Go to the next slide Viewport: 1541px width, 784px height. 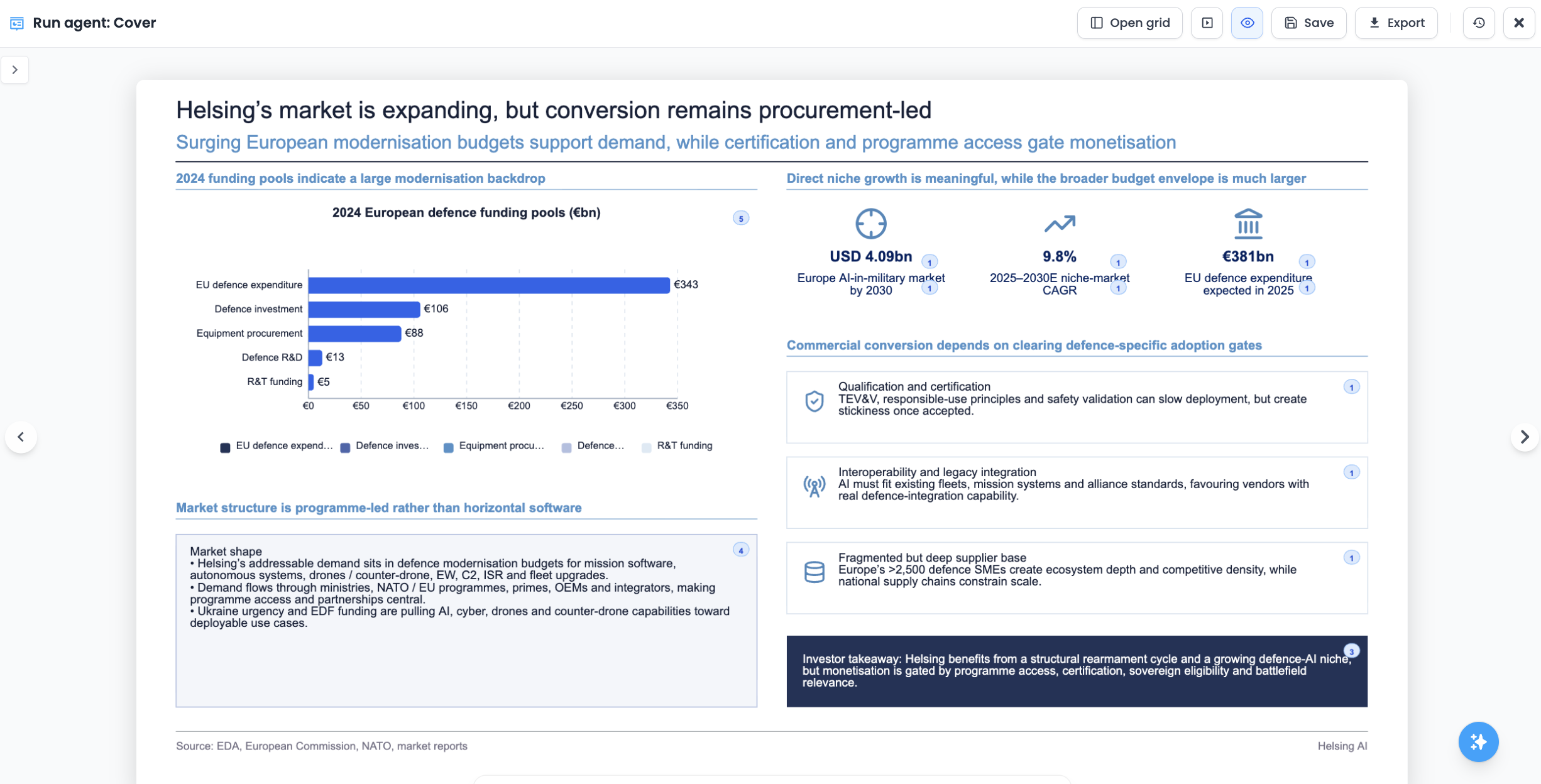[x=1525, y=437]
